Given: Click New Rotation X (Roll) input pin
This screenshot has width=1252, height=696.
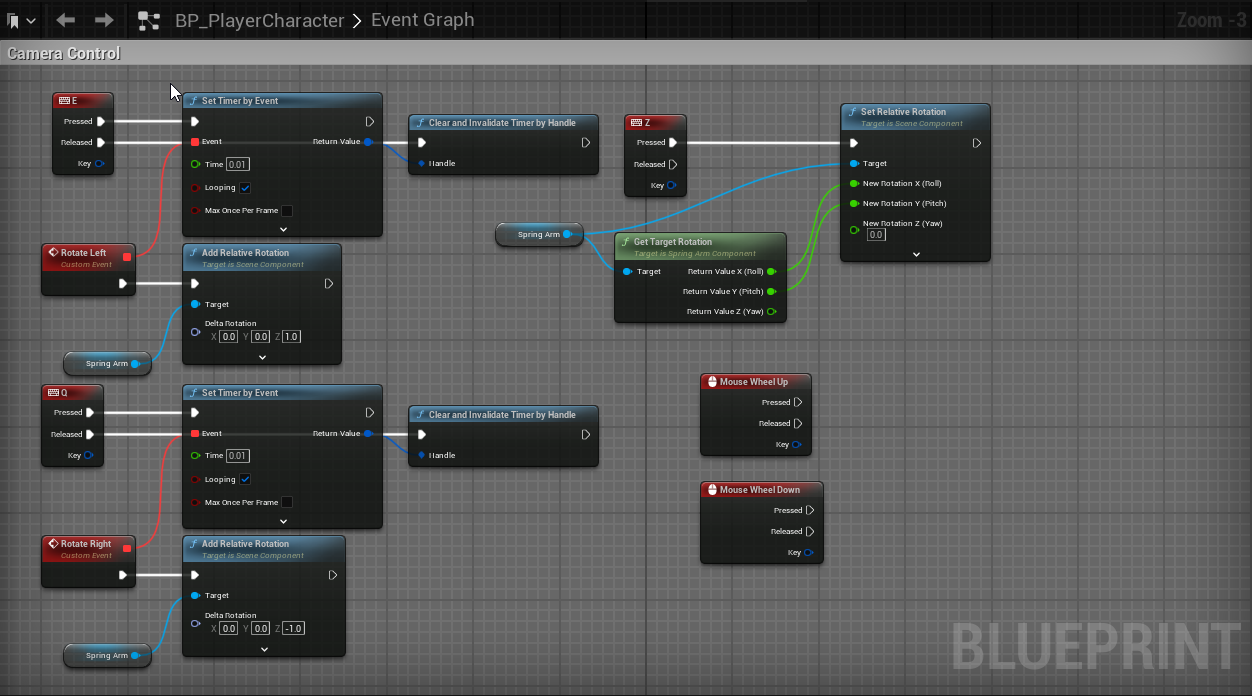Looking at the screenshot, I should [853, 183].
